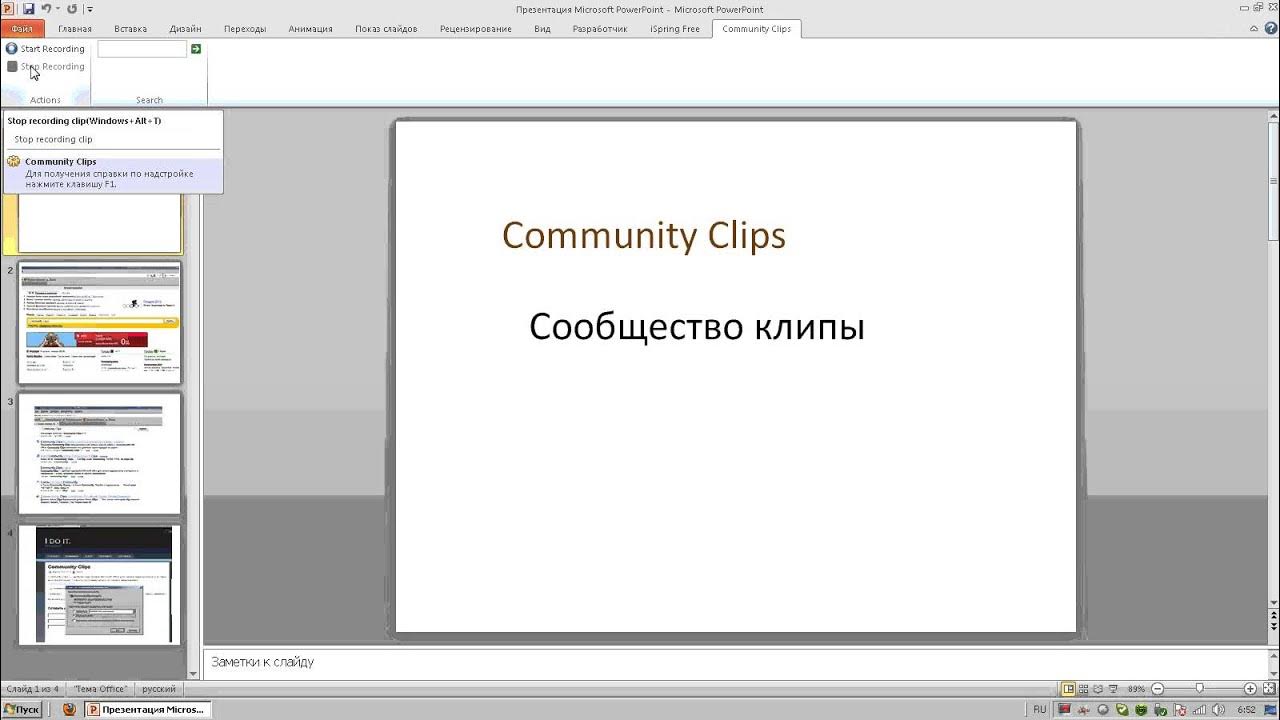Click the PowerPoint taskbar button
Image resolution: width=1280 pixels, height=720 pixels.
click(147, 709)
